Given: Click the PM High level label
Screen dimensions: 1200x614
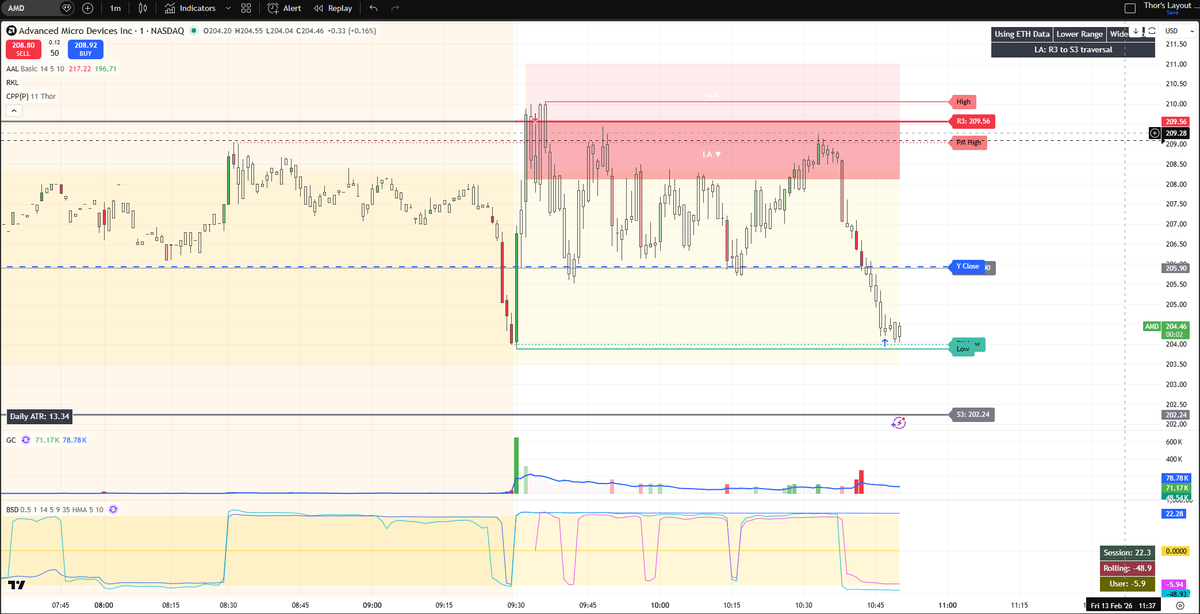Looking at the screenshot, I should pos(969,142).
